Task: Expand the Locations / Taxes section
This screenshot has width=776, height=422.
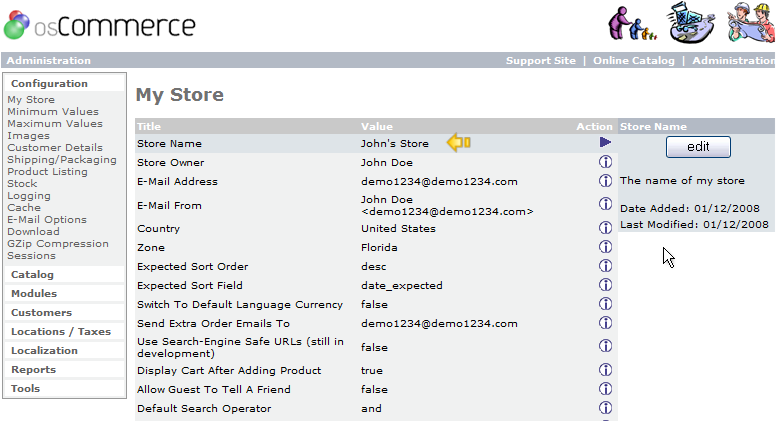Action: pos(61,332)
